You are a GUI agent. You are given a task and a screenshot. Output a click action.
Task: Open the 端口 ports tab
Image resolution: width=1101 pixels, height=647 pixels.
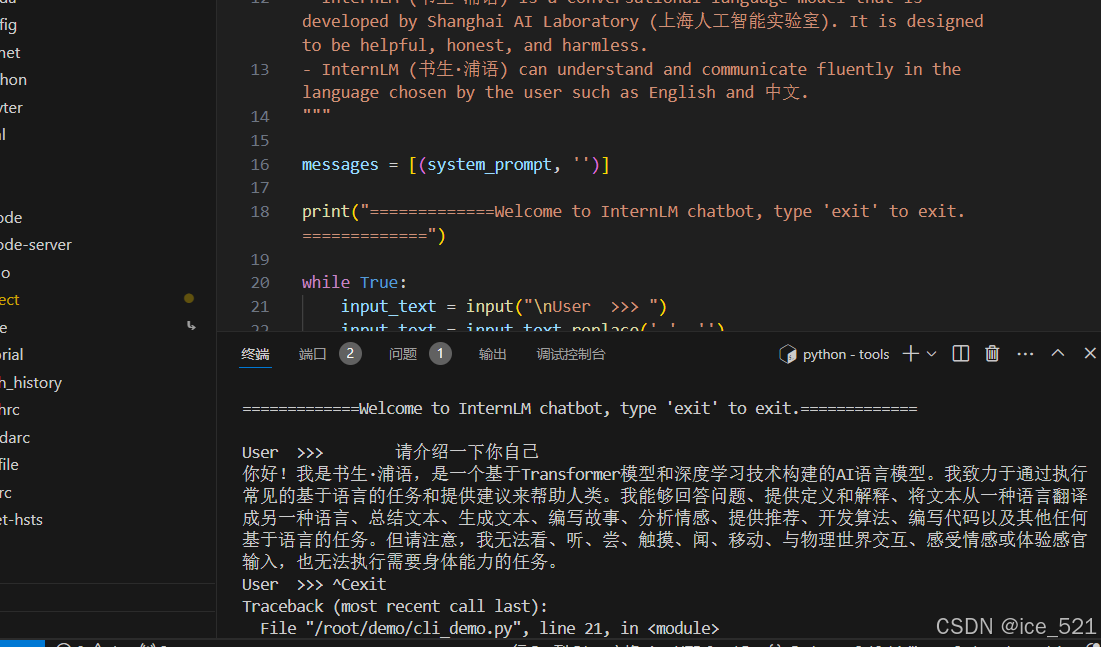click(312, 354)
